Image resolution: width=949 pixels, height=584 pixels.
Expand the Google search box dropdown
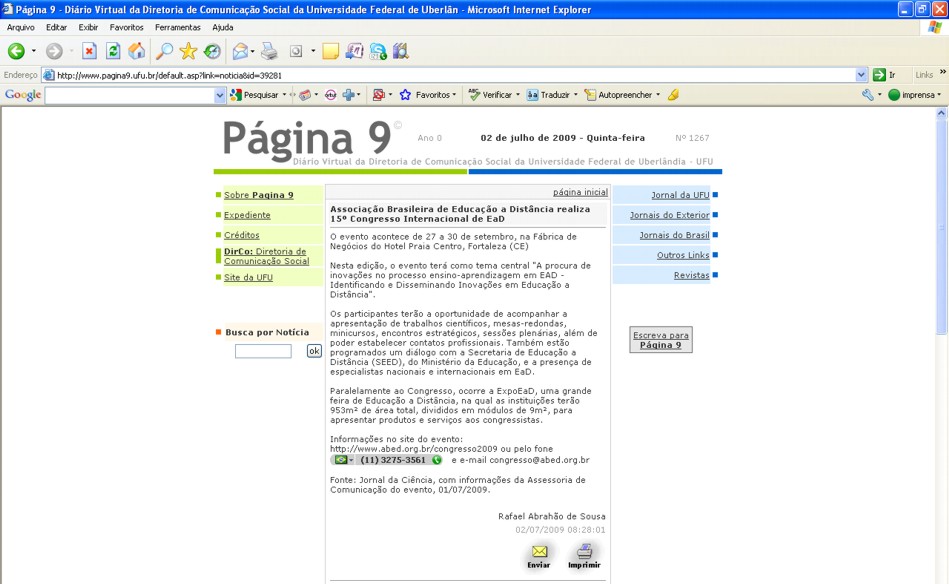click(220, 96)
